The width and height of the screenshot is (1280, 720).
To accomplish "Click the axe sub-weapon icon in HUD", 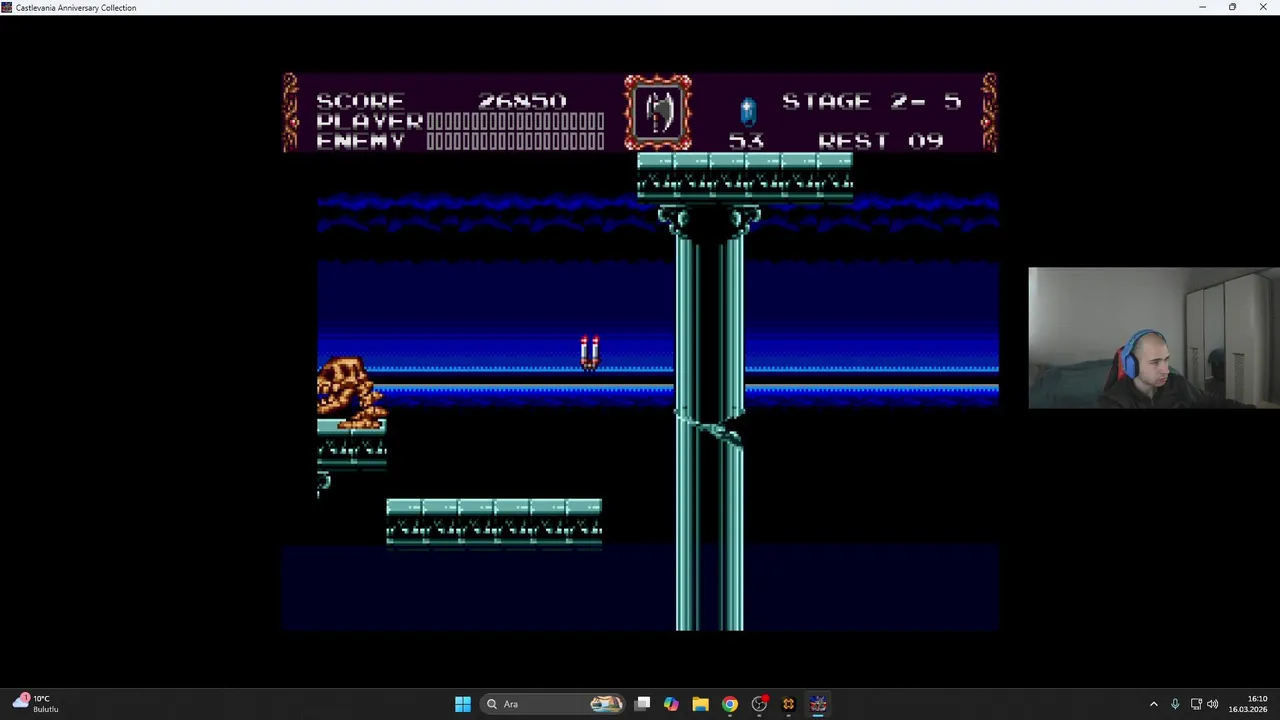I will (658, 112).
